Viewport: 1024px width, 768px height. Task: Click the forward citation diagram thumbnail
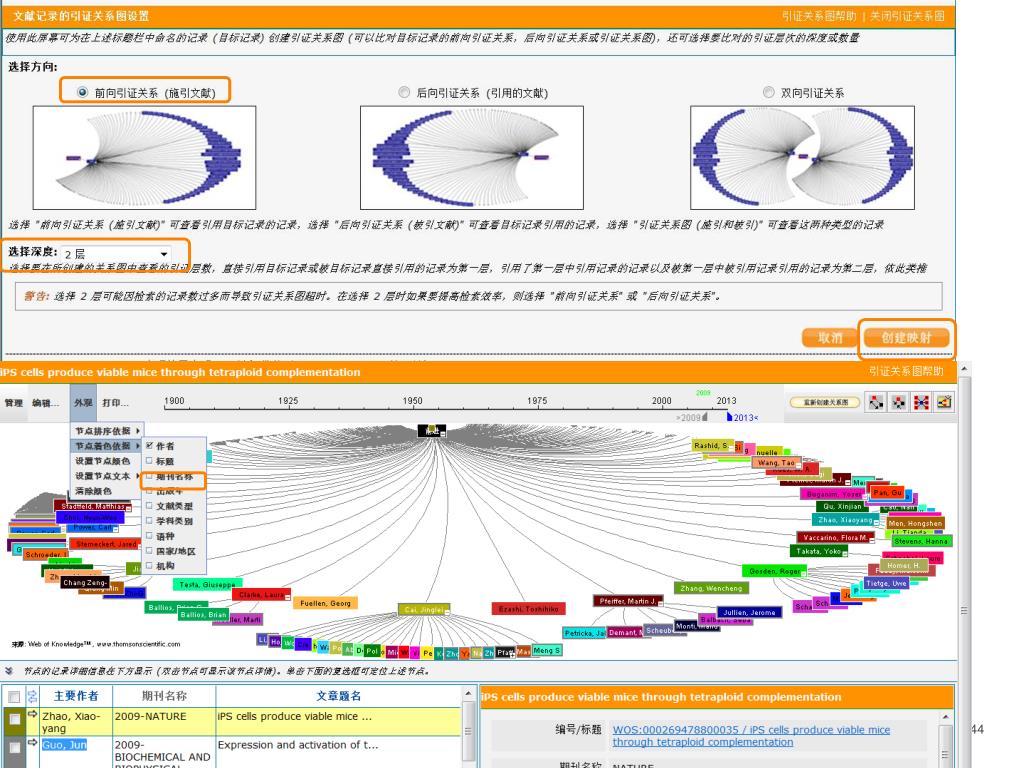pos(144,157)
